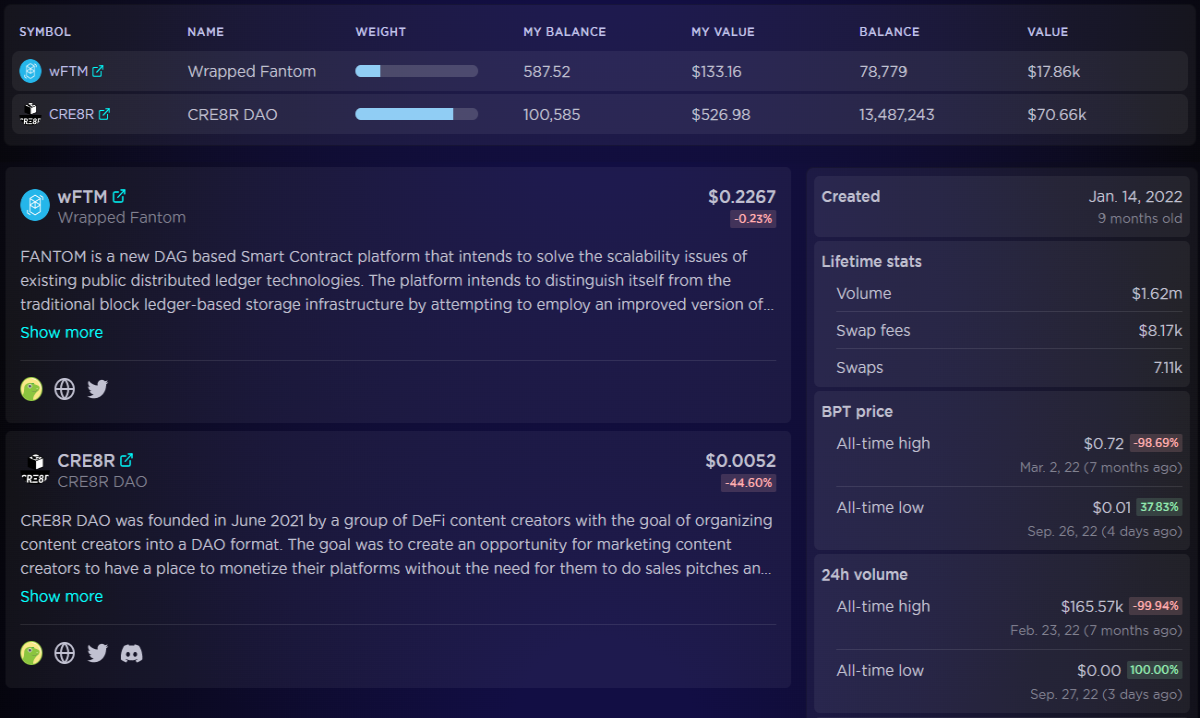Open wFTM external link in table row
This screenshot has height=718, width=1200.
pyautogui.click(x=98, y=71)
